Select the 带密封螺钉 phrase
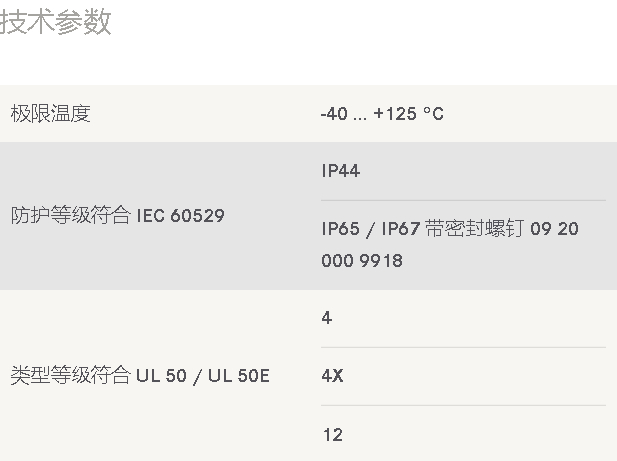617x461 pixels. point(475,229)
